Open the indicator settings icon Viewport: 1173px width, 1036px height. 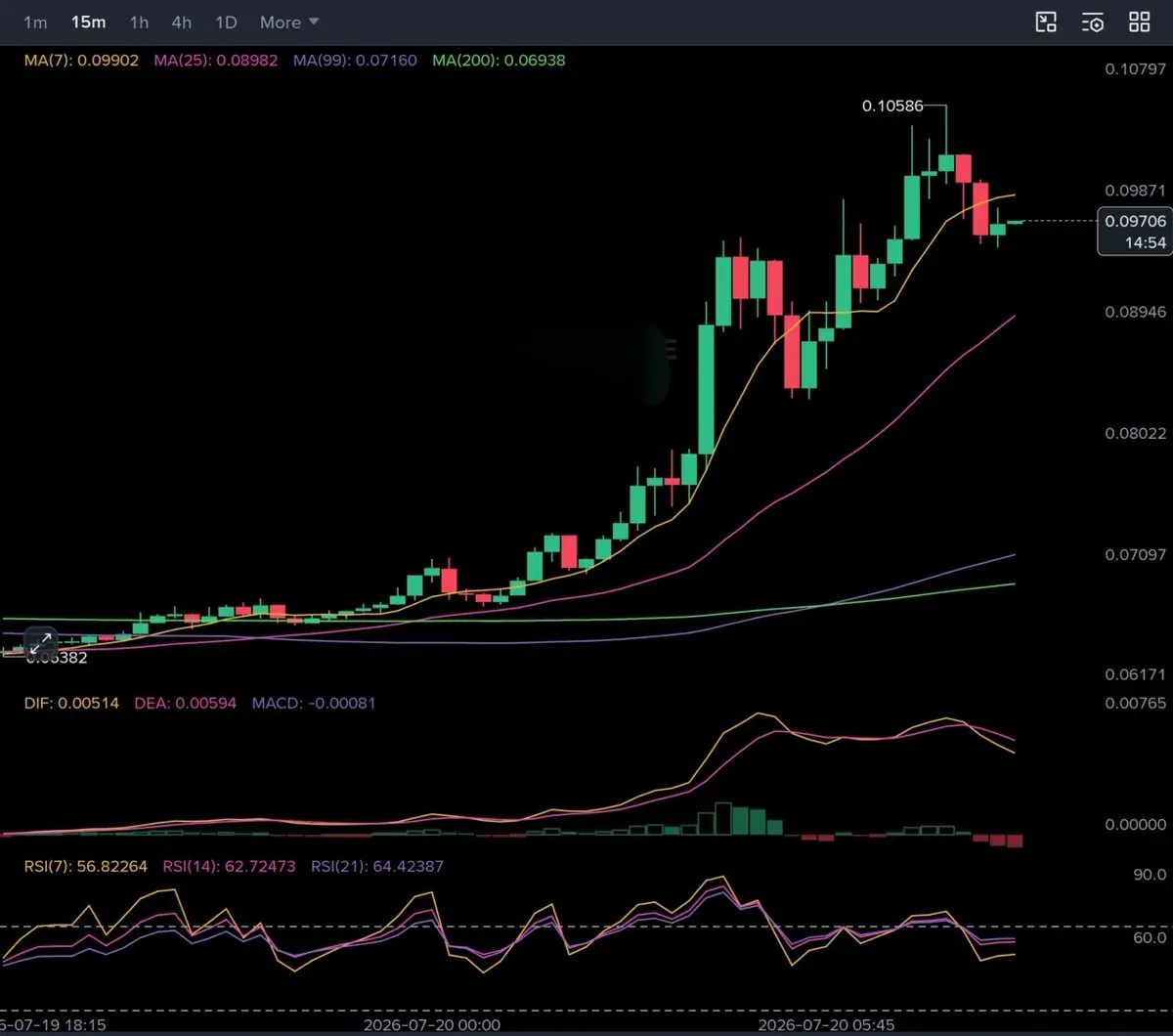point(1093,22)
